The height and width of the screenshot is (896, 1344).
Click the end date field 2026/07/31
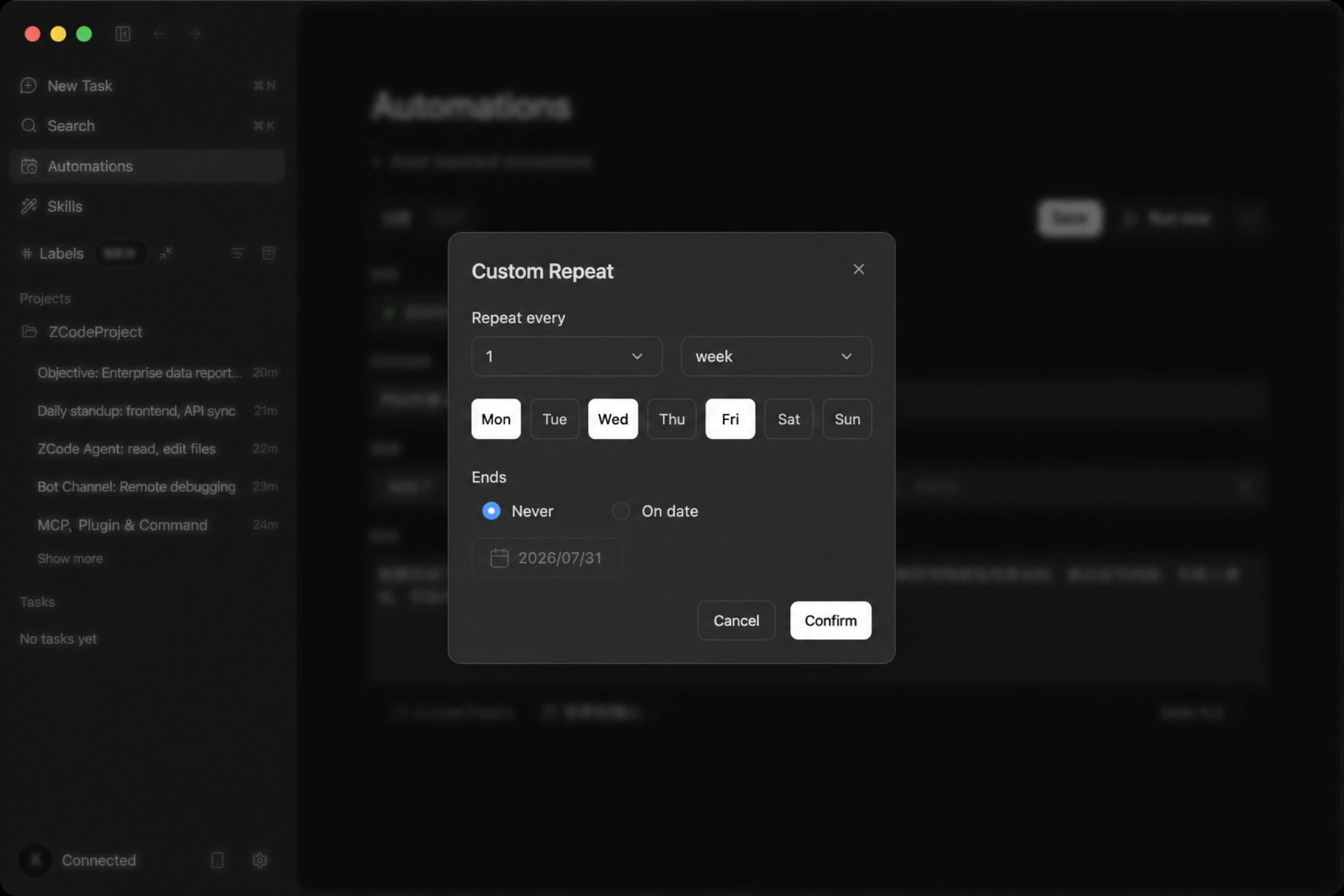pyautogui.click(x=547, y=558)
